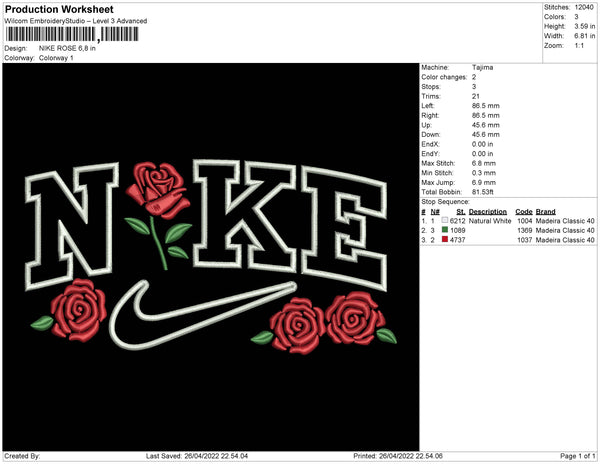Viewport: 600px width, 464px height.
Task: Click Max Stitch value '6.8 mm'
Action: (484, 163)
